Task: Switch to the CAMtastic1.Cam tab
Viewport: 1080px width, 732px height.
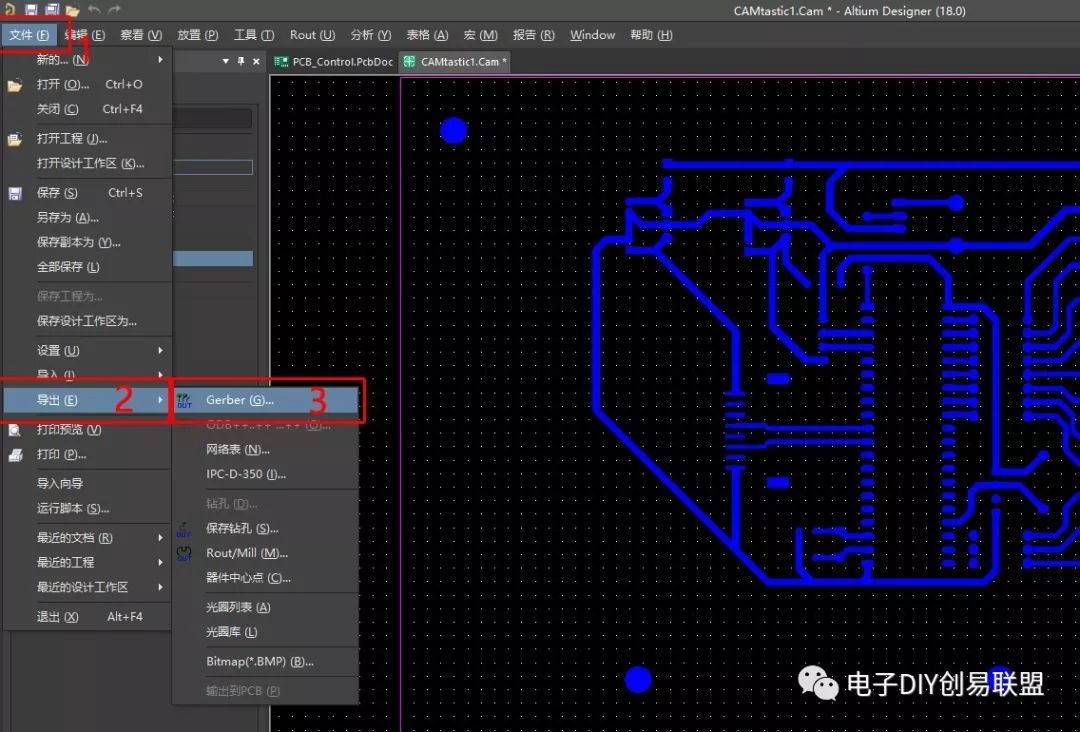Action: 455,61
